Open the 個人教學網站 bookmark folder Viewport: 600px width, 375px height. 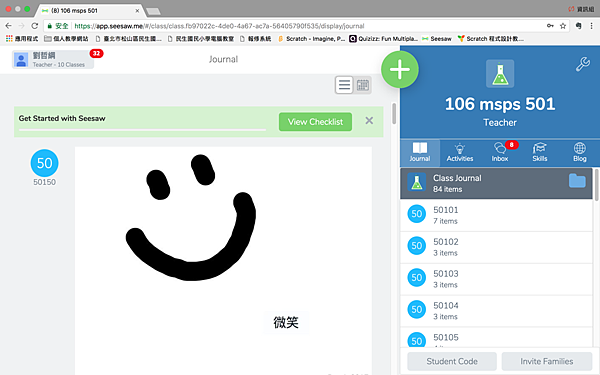point(66,39)
